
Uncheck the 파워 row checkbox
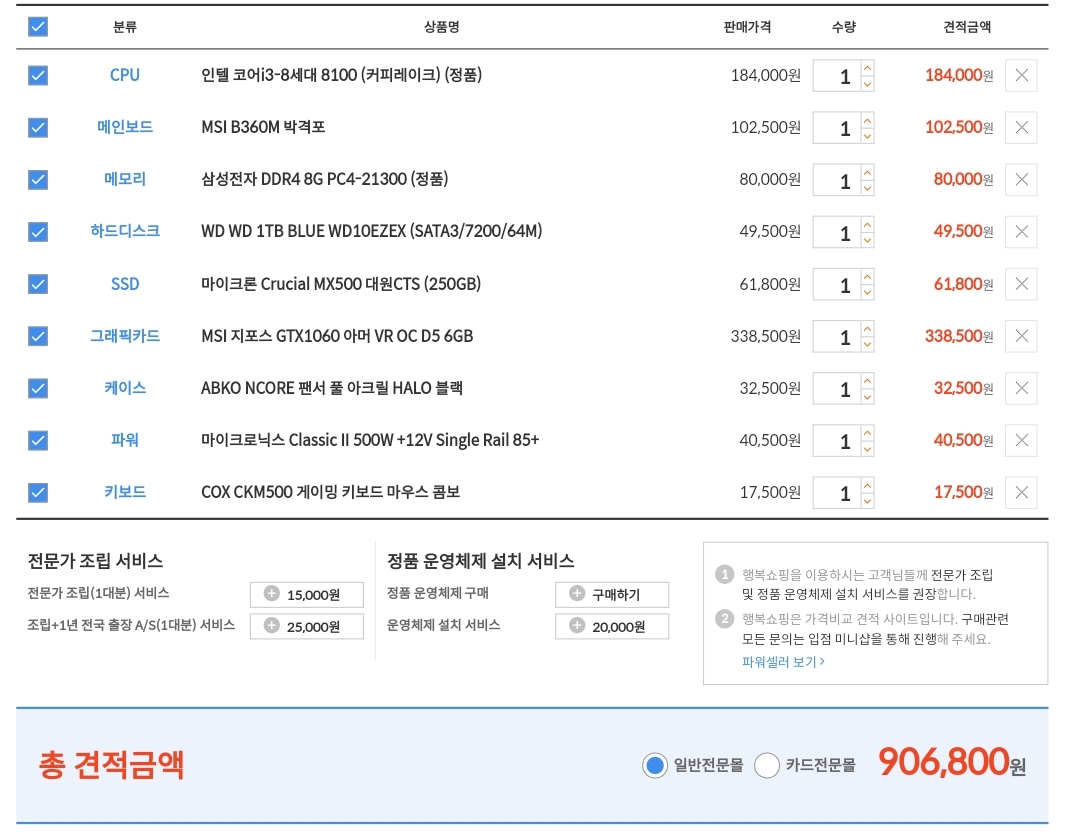(38, 440)
